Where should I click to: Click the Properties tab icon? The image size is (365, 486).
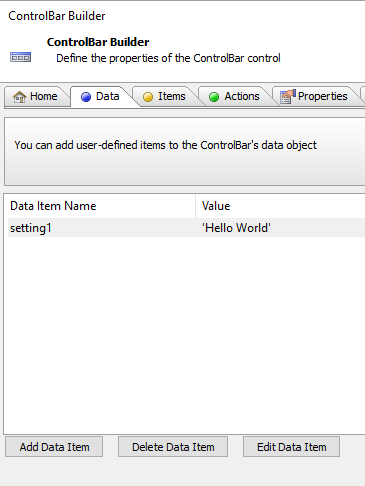pos(288,97)
